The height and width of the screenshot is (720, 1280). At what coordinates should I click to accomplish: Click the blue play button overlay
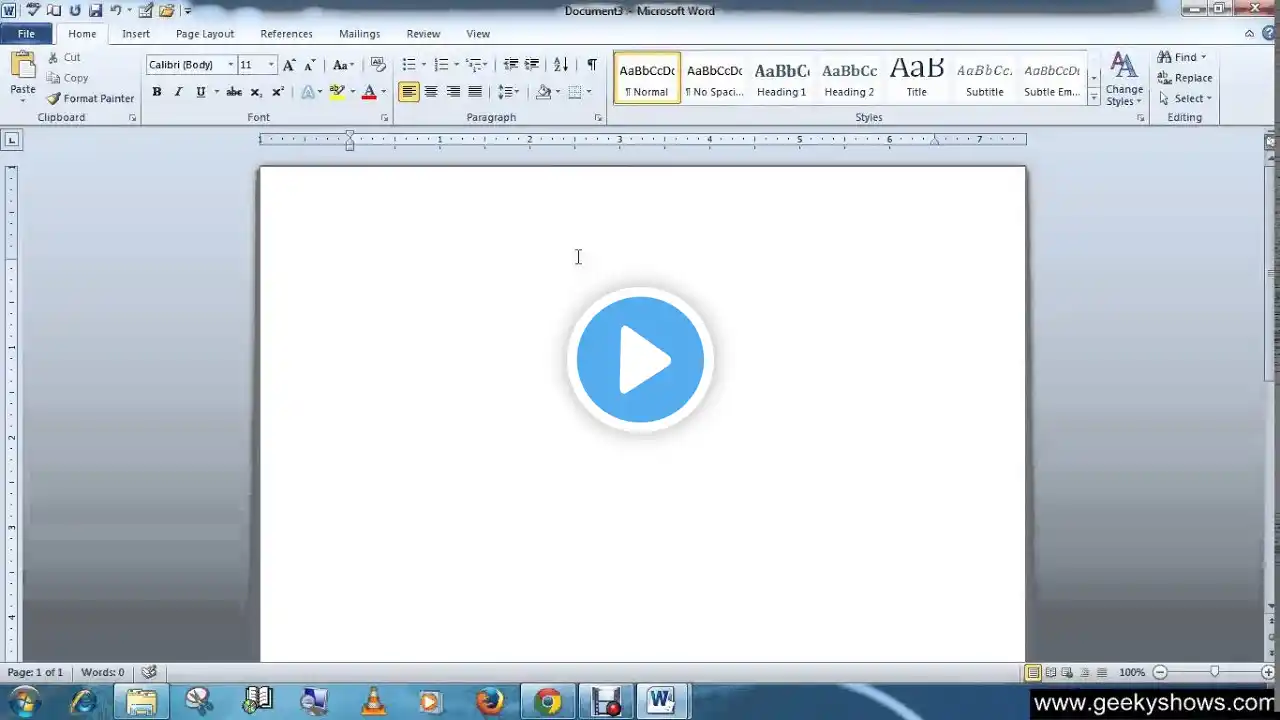click(x=640, y=360)
